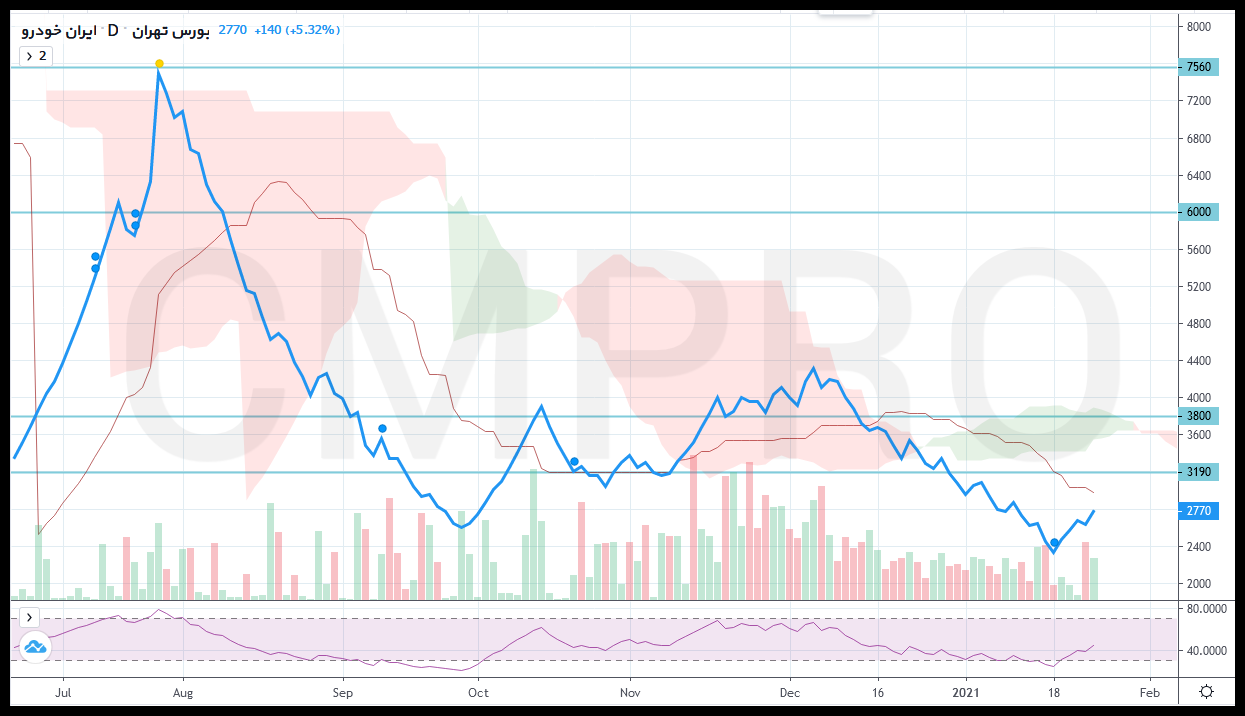Click the +140 (+5.32%) change value

(x=297, y=30)
